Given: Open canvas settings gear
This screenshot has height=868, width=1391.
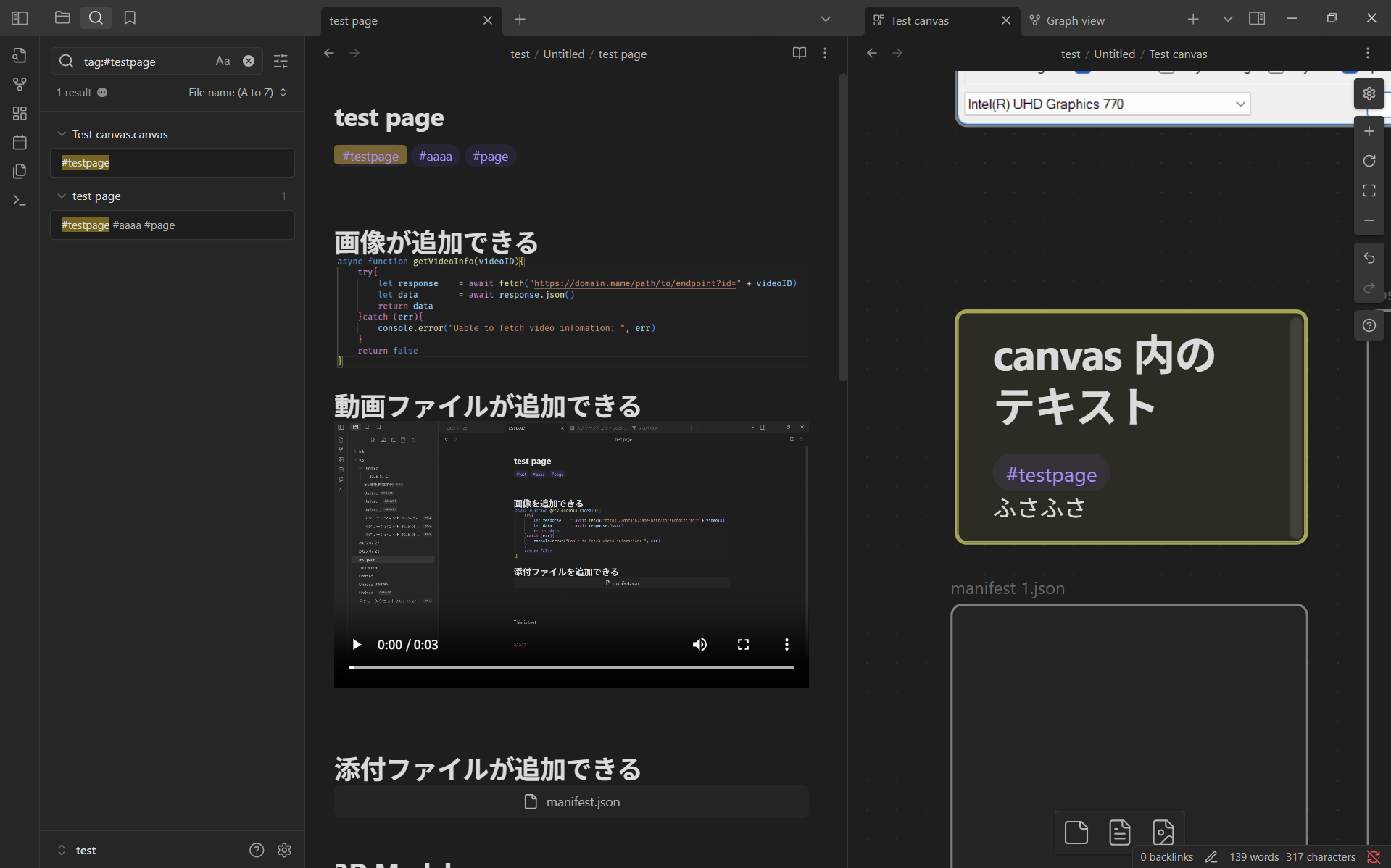Looking at the screenshot, I should pyautogui.click(x=1369, y=93).
